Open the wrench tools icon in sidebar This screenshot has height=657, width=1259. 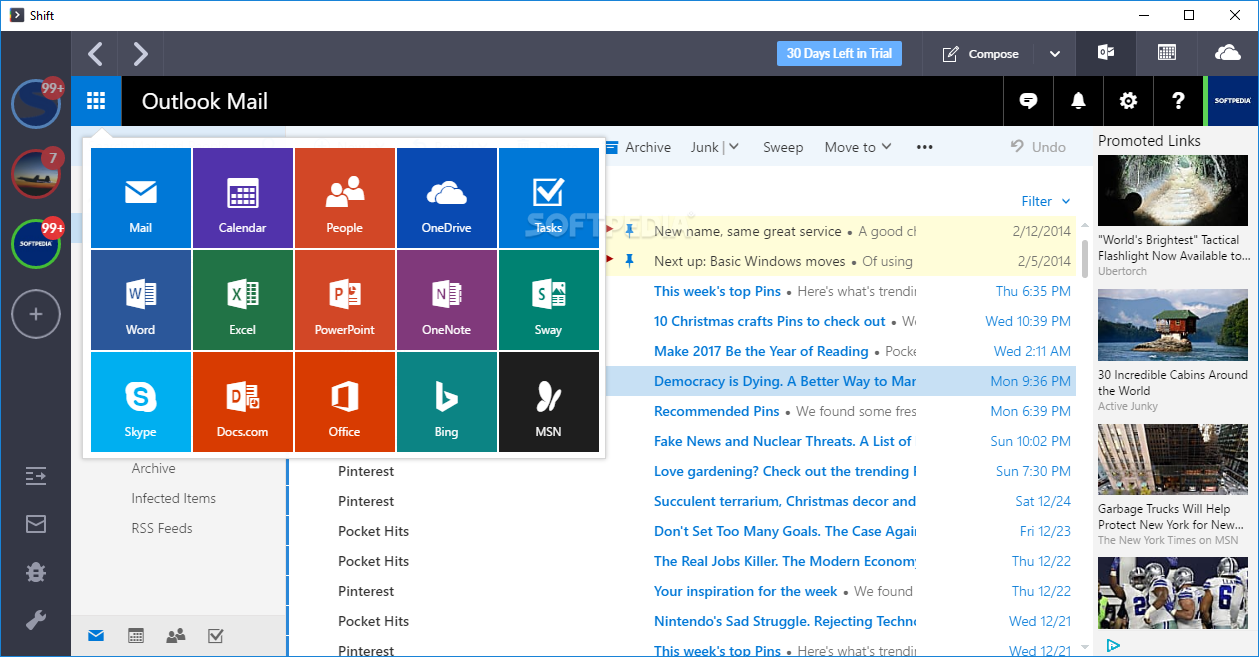(x=36, y=620)
